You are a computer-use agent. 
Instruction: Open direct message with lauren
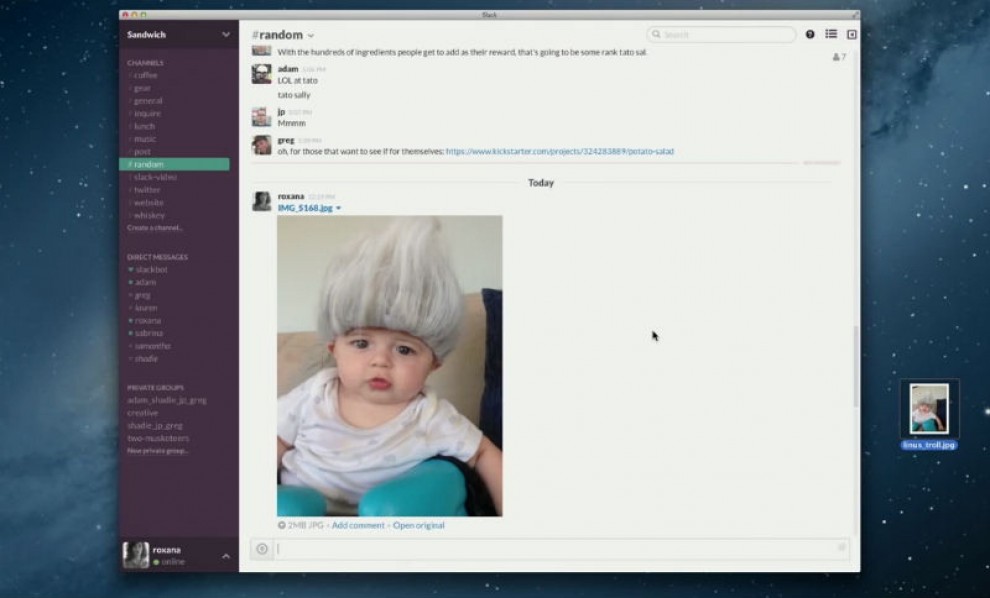click(146, 308)
